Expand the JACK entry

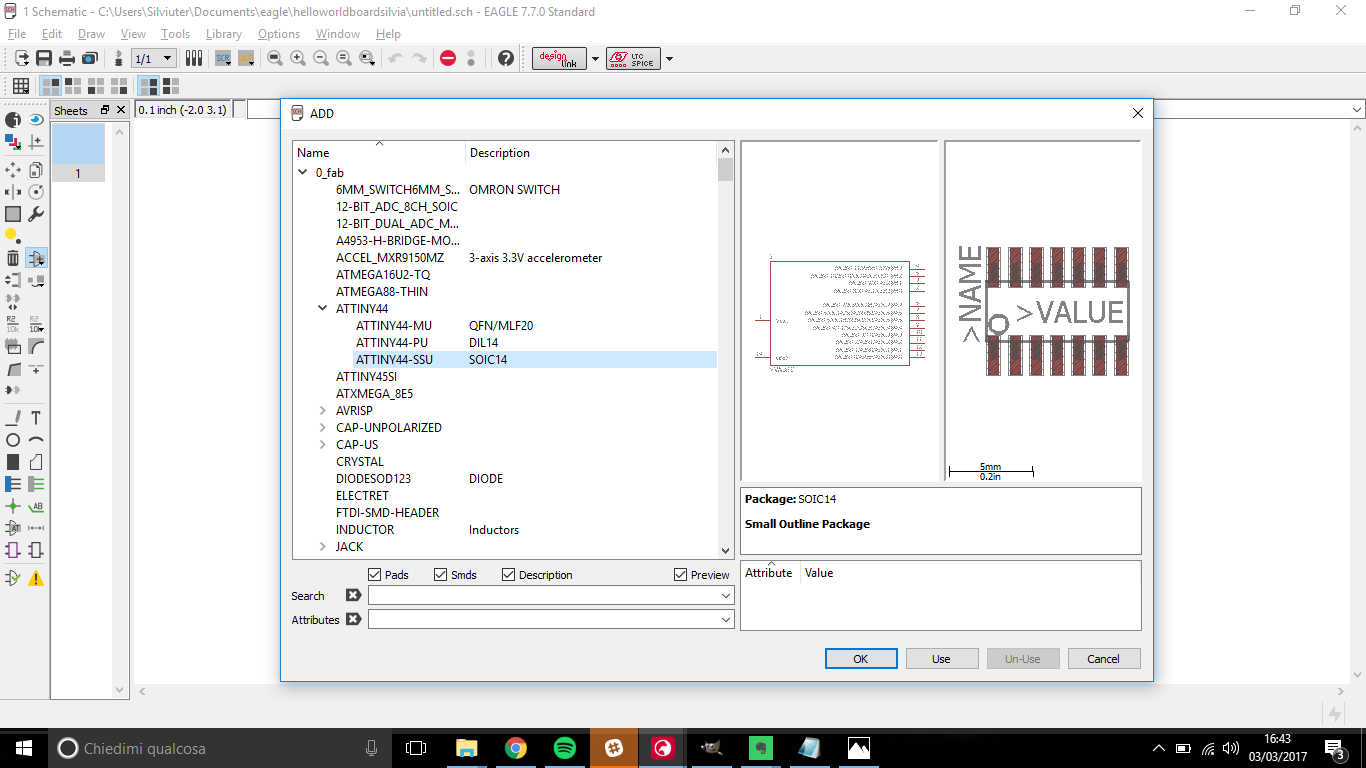coord(323,546)
